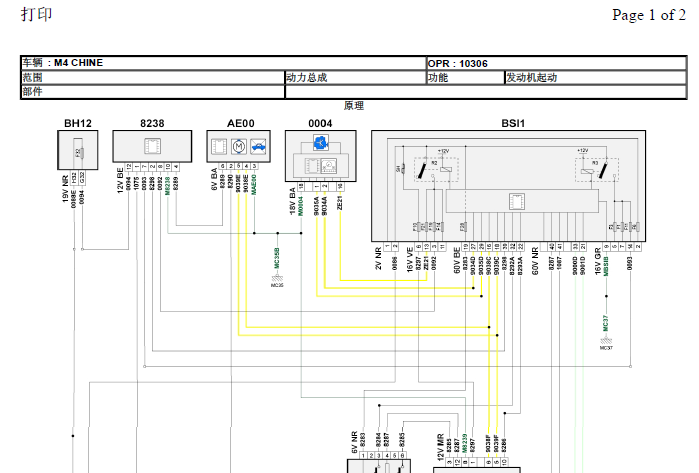699x473 pixels.
Task: Click the green M8239 wire label
Action: (465, 443)
